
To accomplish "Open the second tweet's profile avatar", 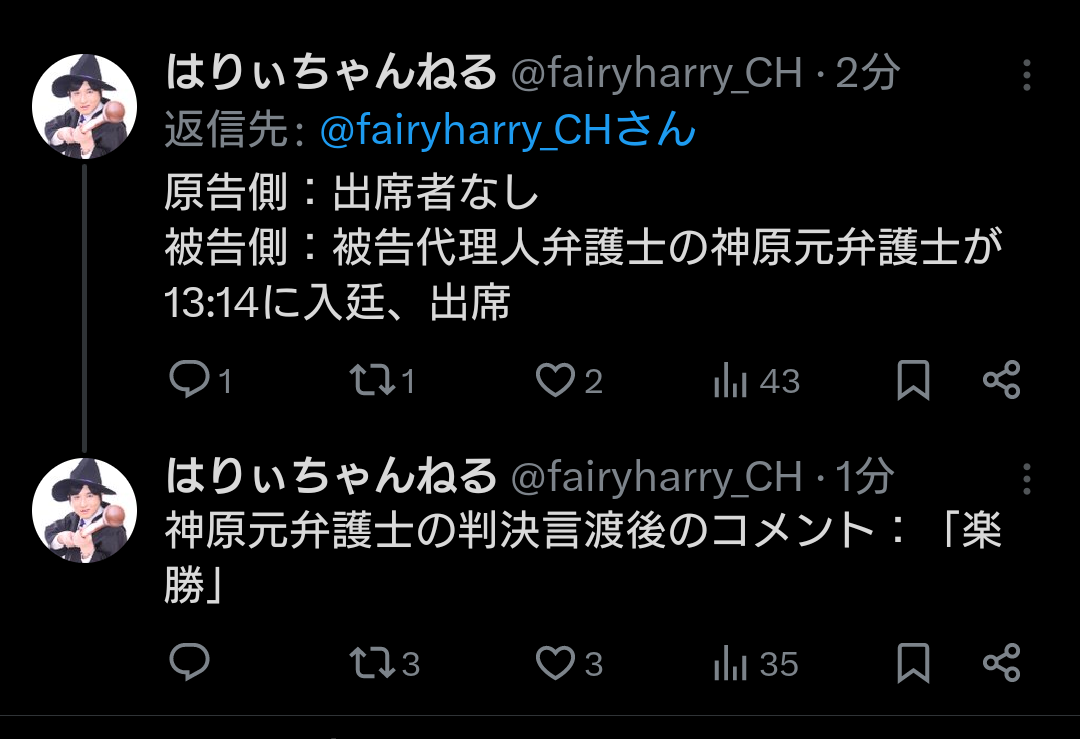I will 84,510.
